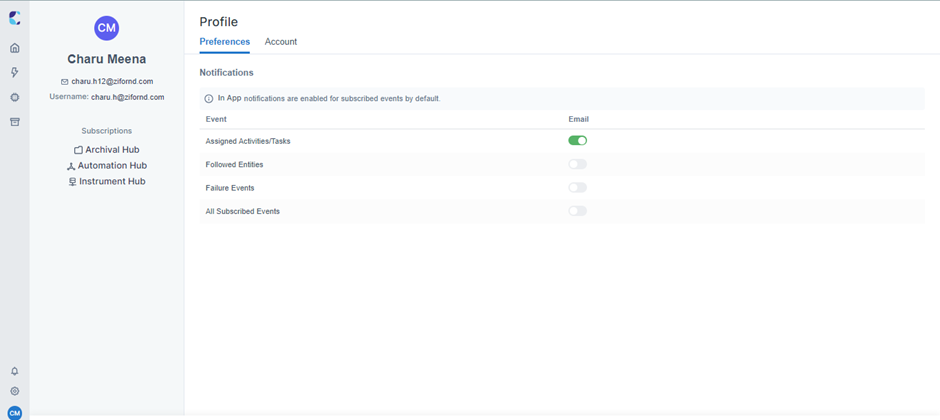Image resolution: width=940 pixels, height=420 pixels.
Task: Click the Profile page heading
Action: pyautogui.click(x=219, y=22)
